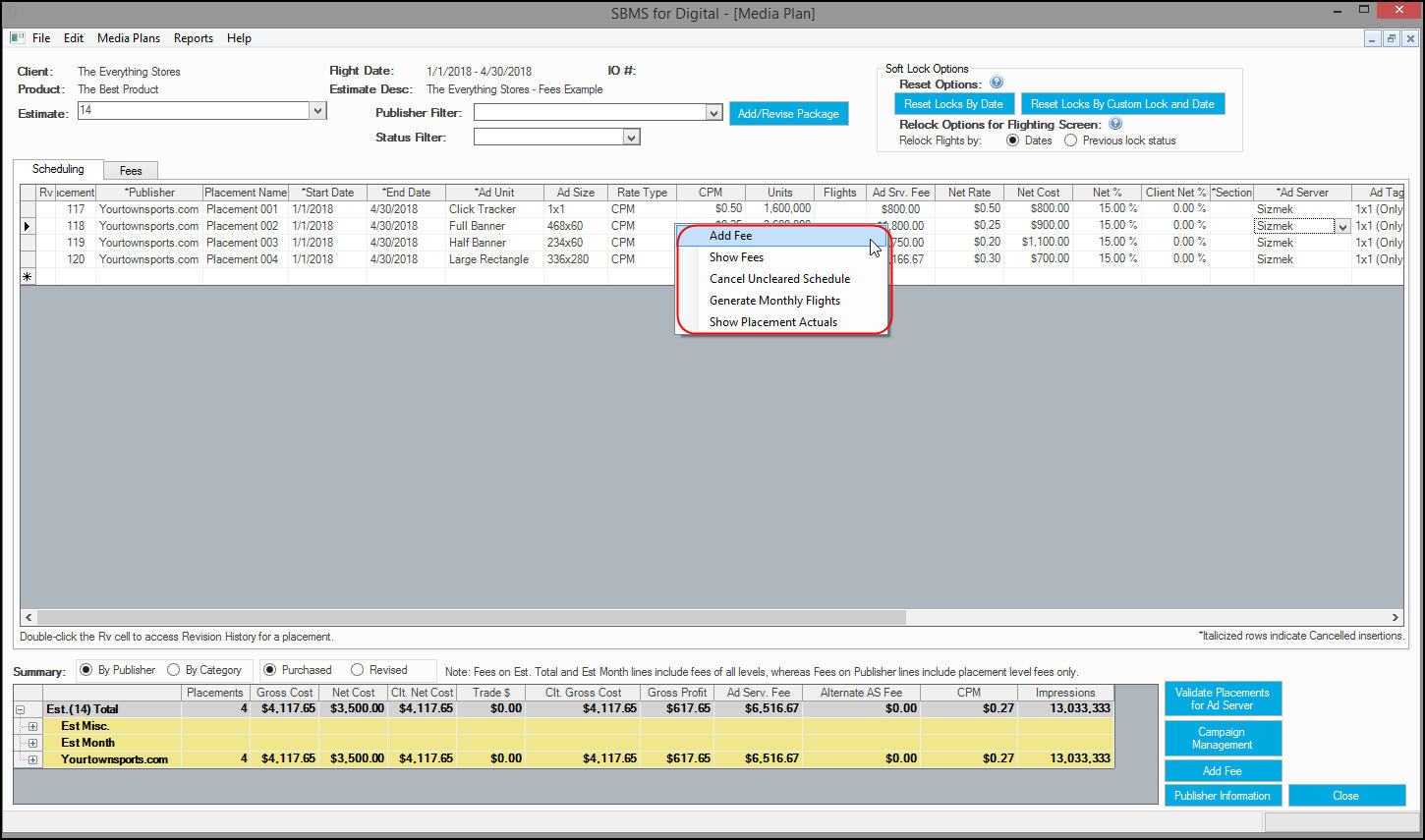This screenshot has height=840, width=1425.
Task: Open the Estimate dropdown
Action: (317, 111)
